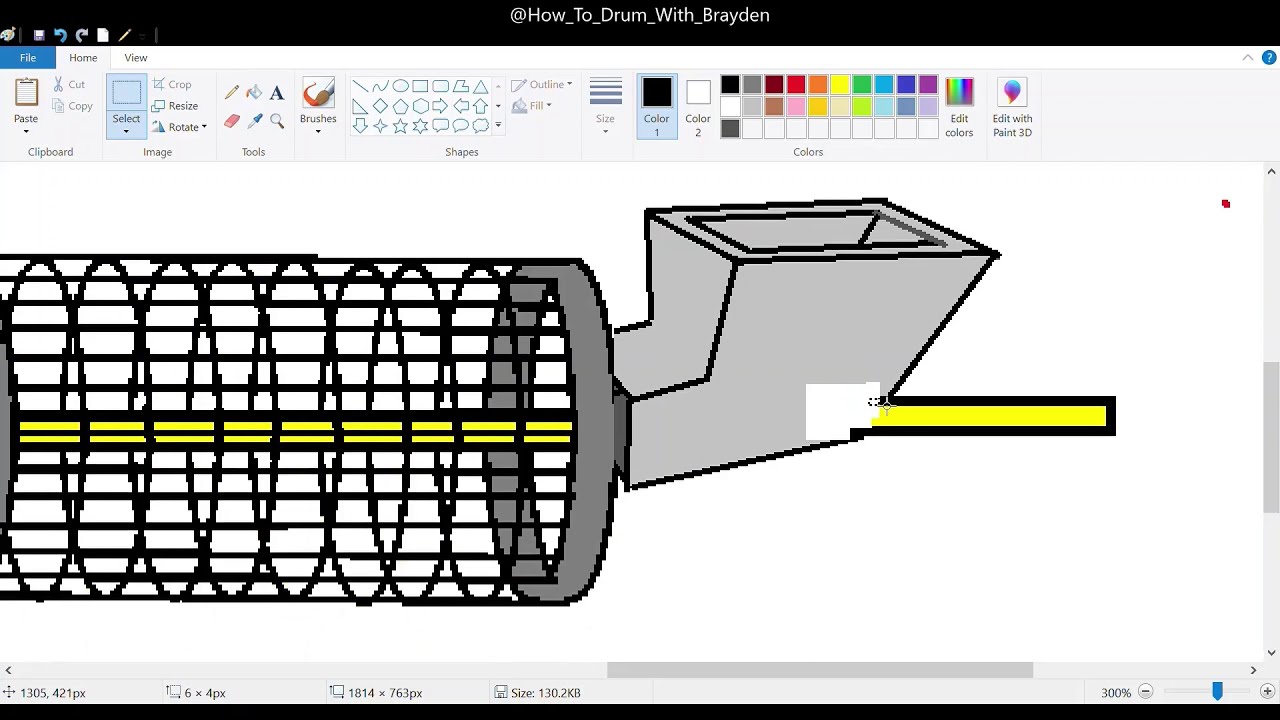Select the Magnifier tool
This screenshot has width=1280, height=720.
coord(277,121)
